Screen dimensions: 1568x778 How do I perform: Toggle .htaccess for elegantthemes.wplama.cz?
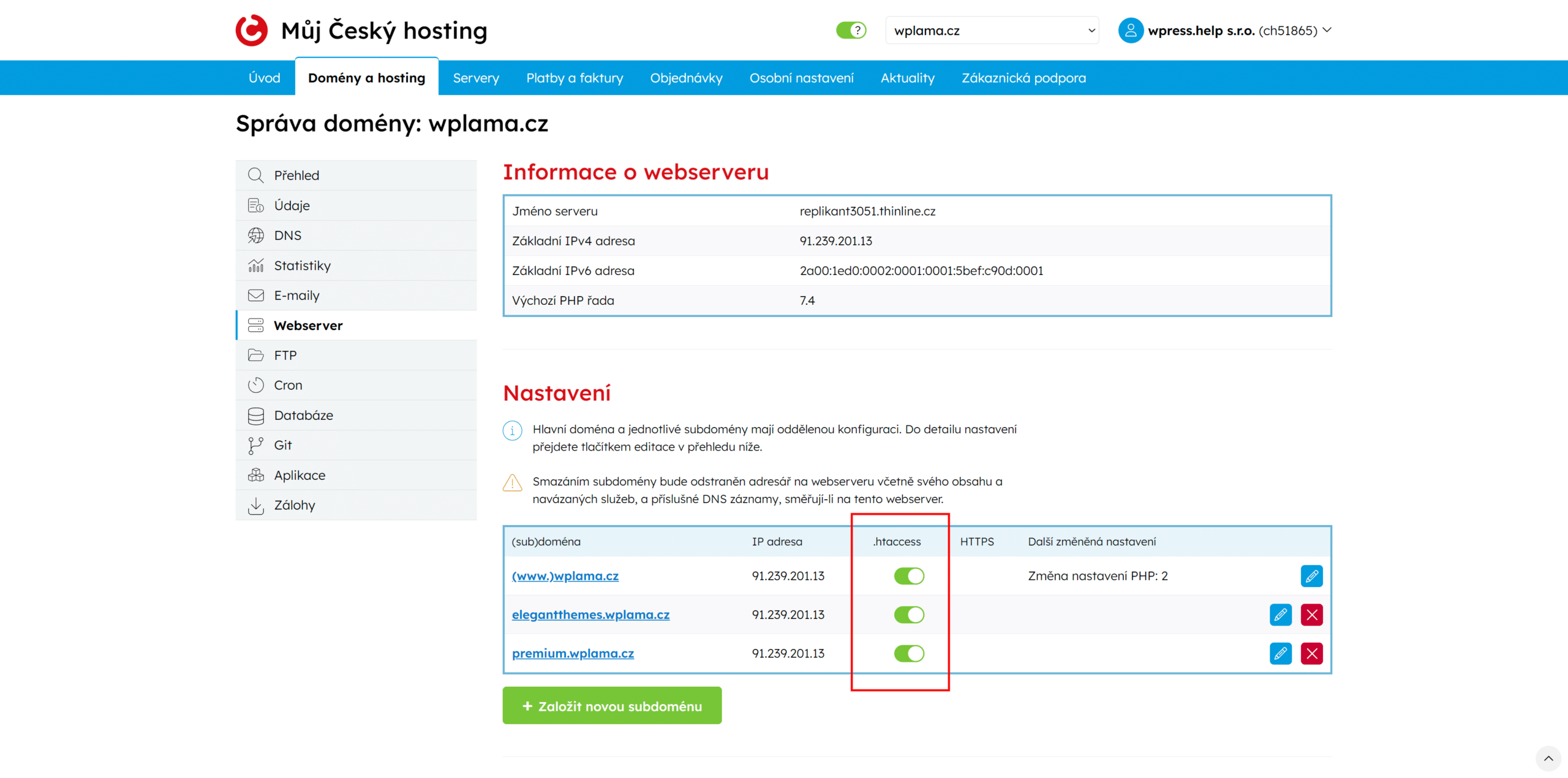tap(909, 615)
